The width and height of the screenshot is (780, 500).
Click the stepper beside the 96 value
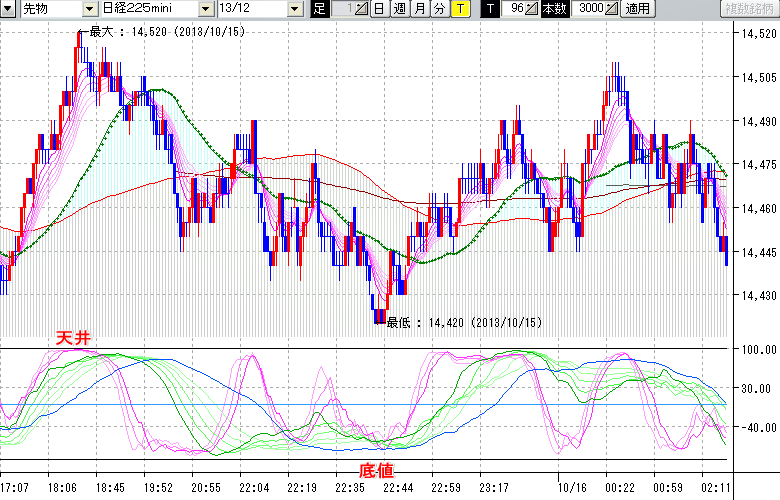coord(532,9)
